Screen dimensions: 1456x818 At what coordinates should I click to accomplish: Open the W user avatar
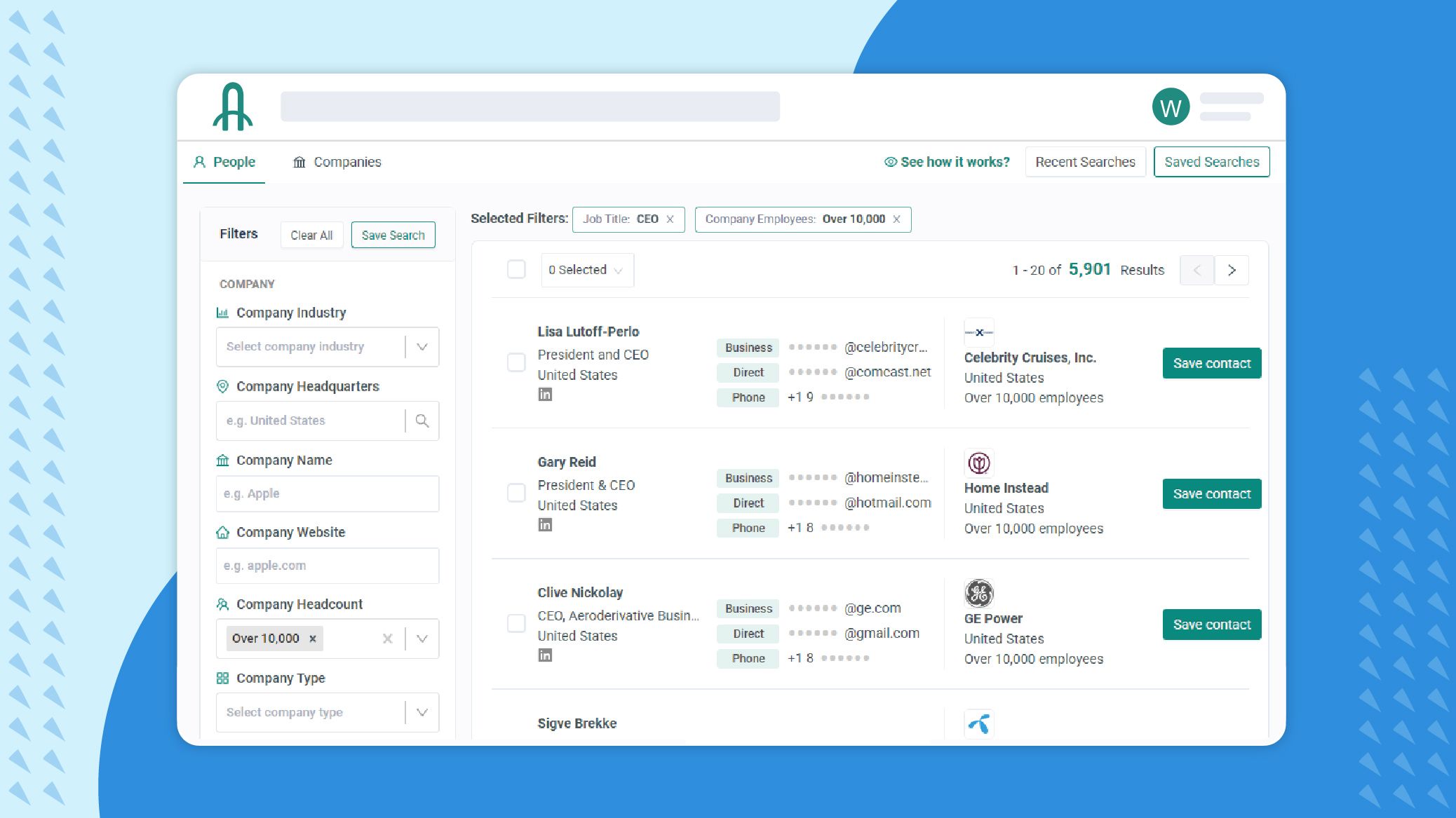pos(1171,107)
